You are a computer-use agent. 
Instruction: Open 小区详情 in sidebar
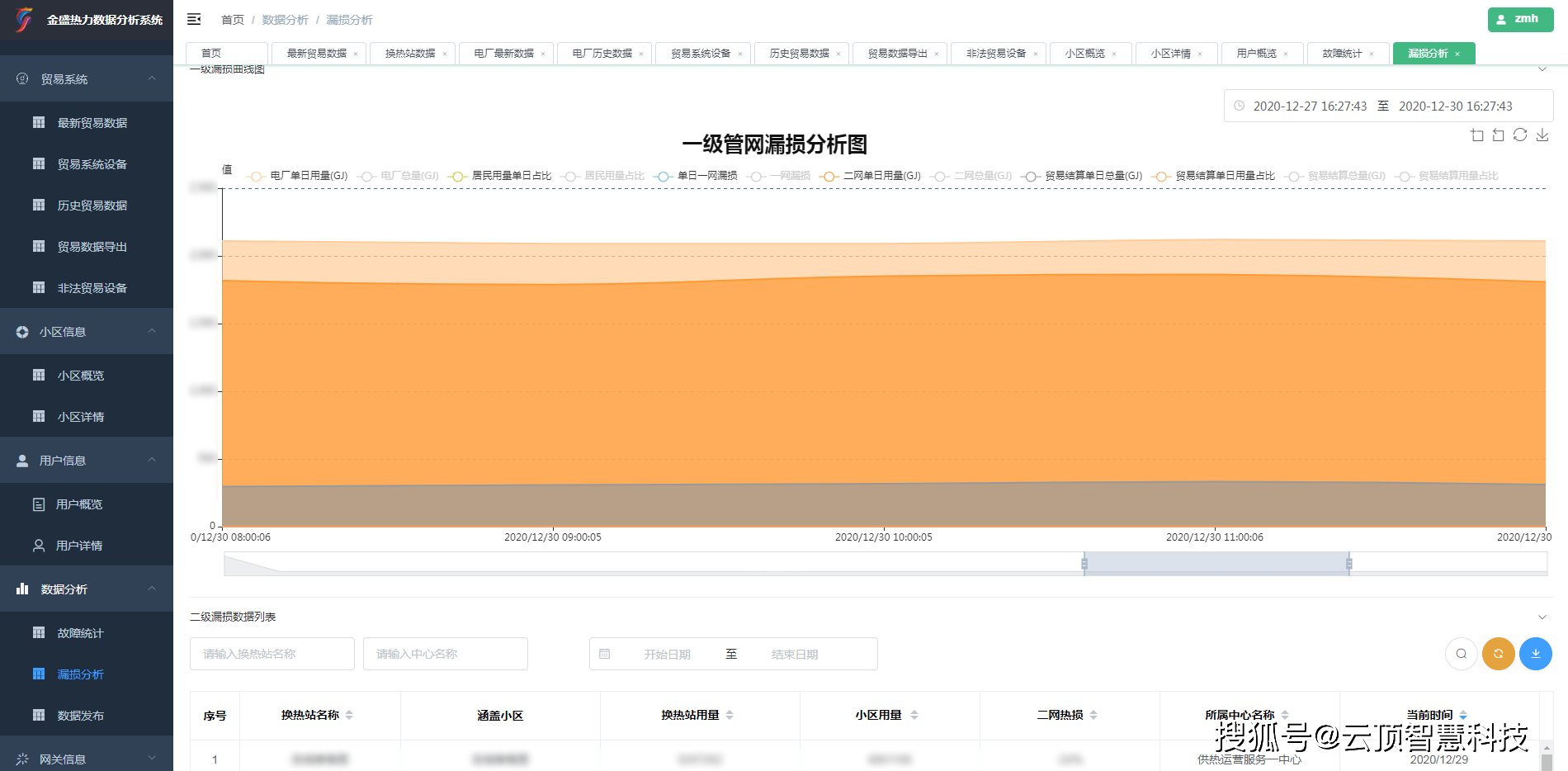[87, 417]
